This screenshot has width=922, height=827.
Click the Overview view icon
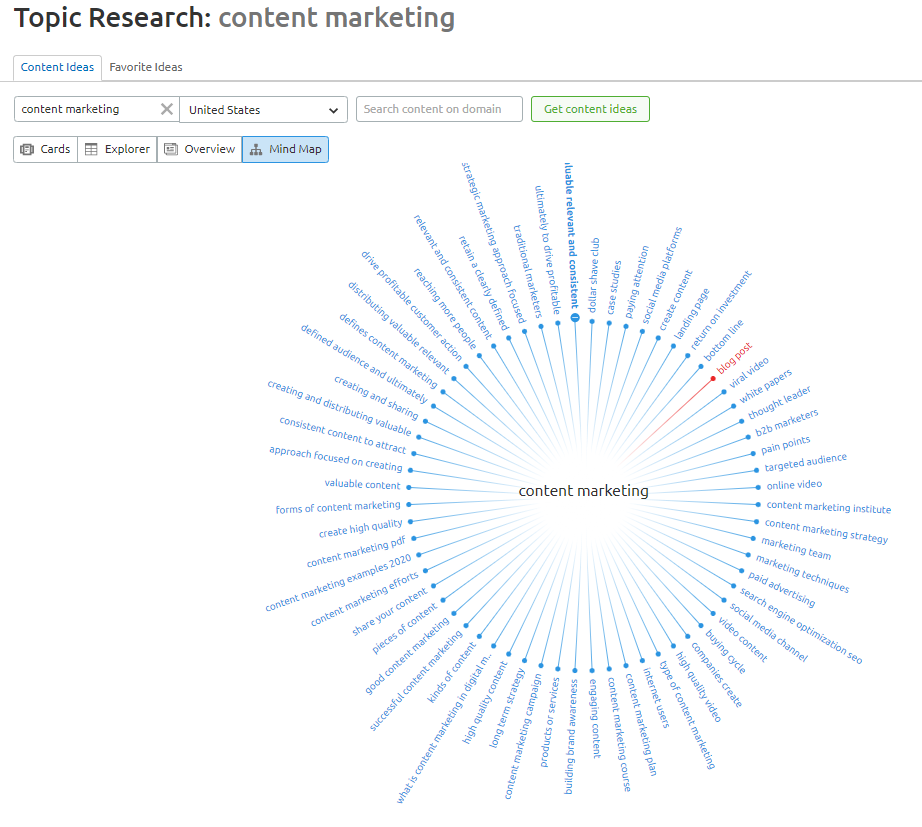pyautogui.click(x=171, y=150)
